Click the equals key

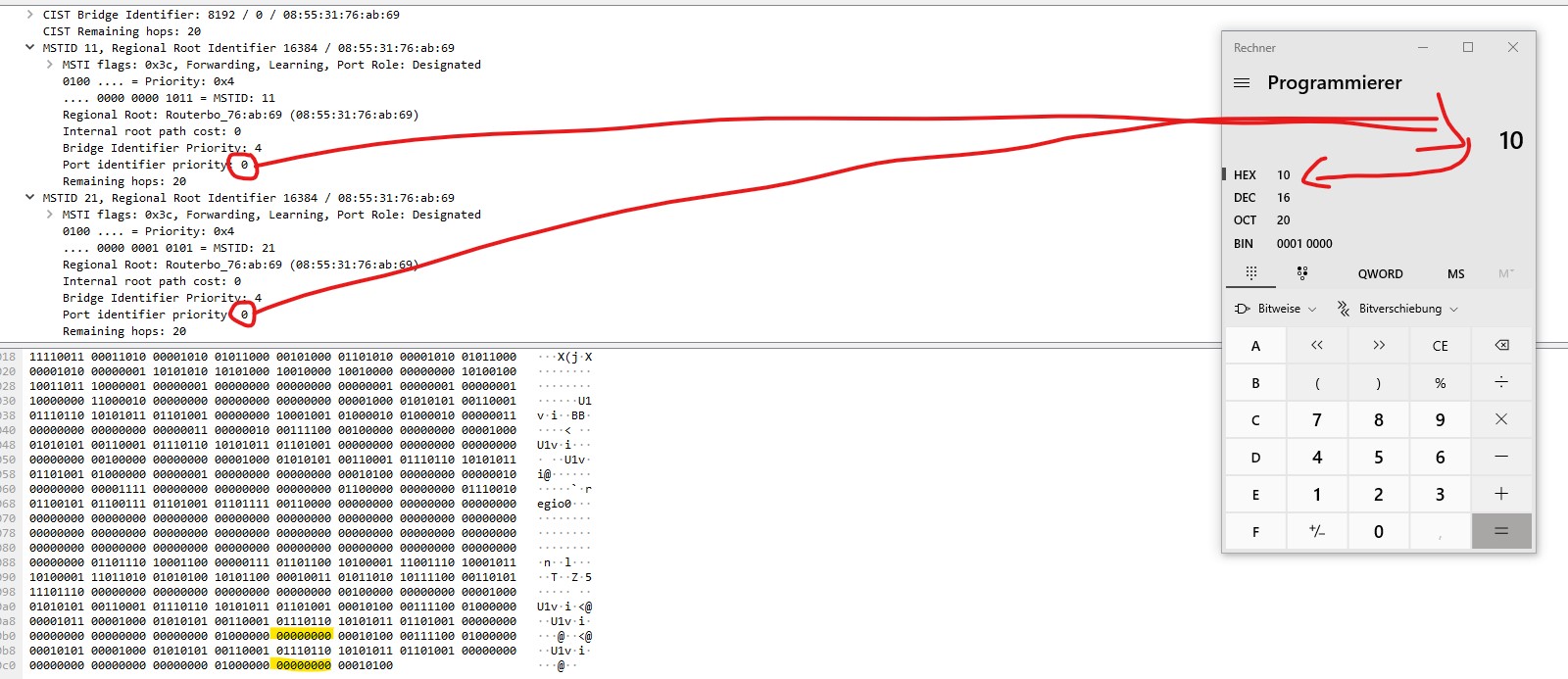pyautogui.click(x=1501, y=531)
